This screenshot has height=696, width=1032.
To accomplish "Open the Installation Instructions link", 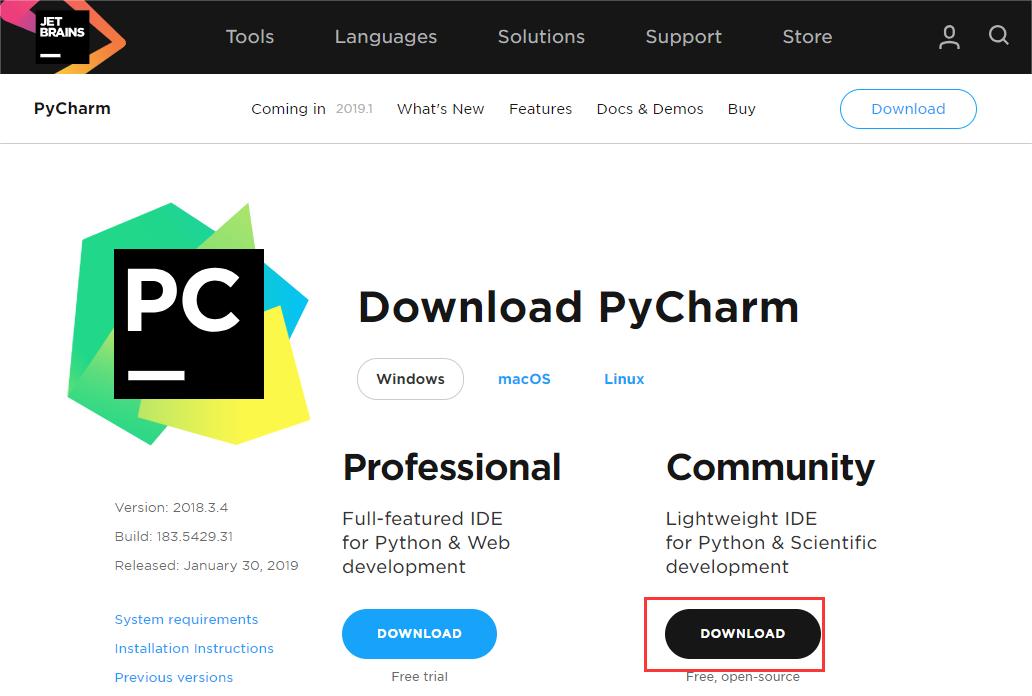I will pos(194,649).
